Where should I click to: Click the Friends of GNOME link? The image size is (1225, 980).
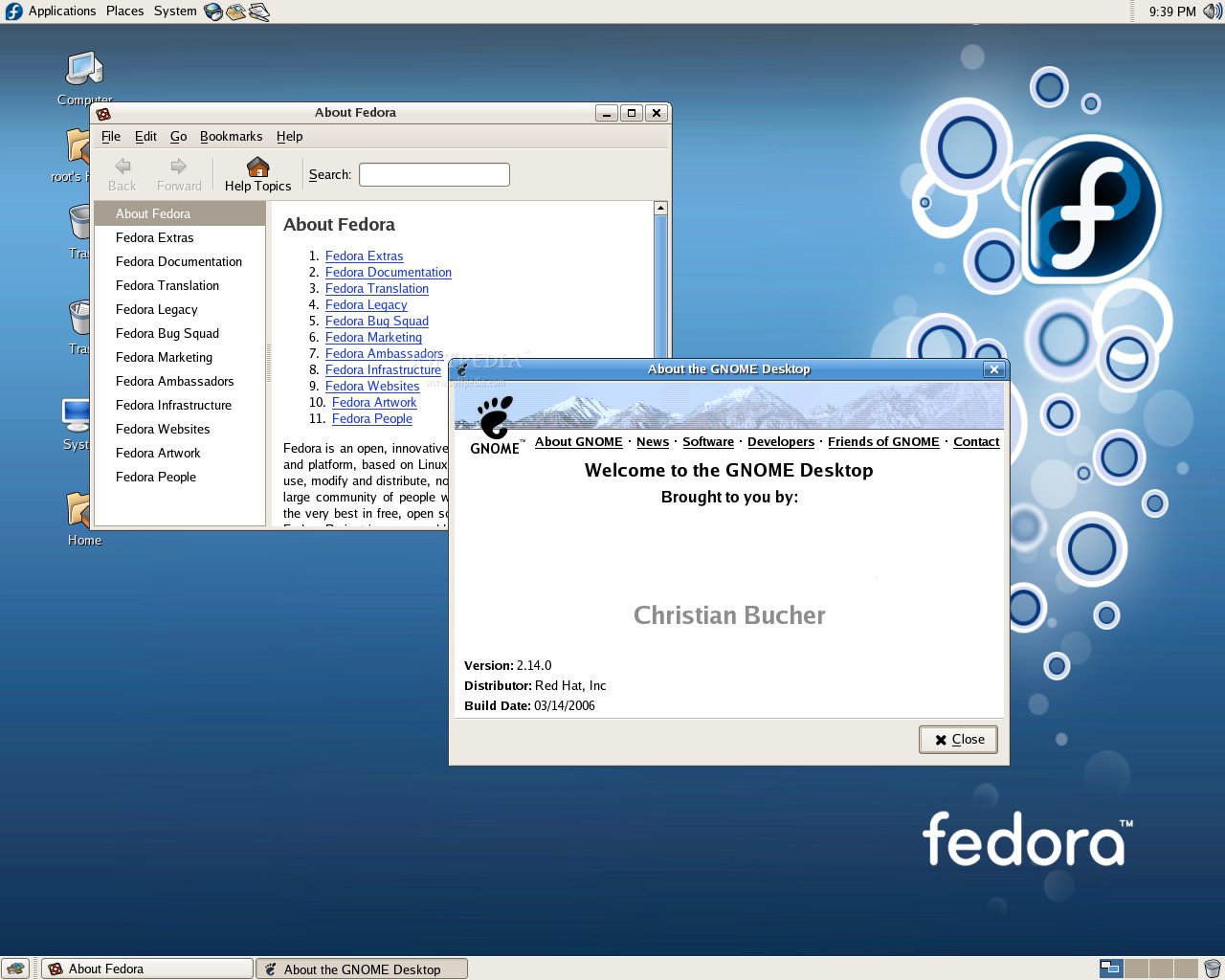pyautogui.click(x=883, y=442)
